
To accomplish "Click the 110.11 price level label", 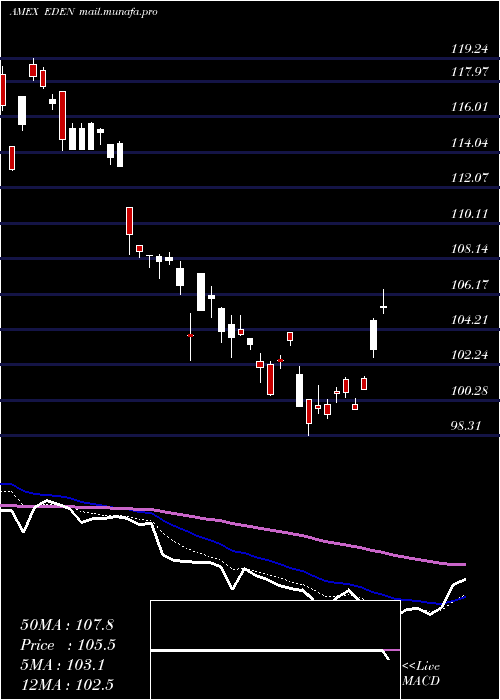I will tap(469, 213).
